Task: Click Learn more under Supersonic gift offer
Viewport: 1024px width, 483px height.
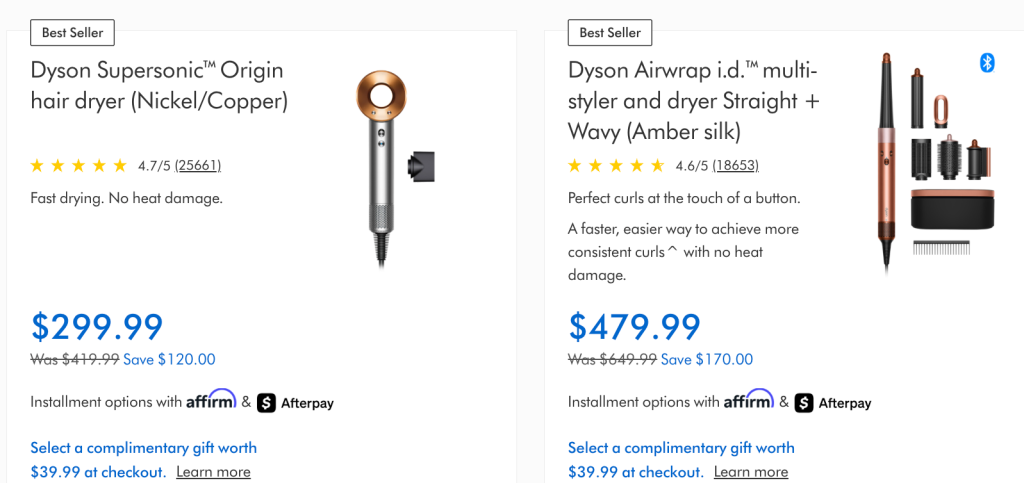Action: coord(213,472)
